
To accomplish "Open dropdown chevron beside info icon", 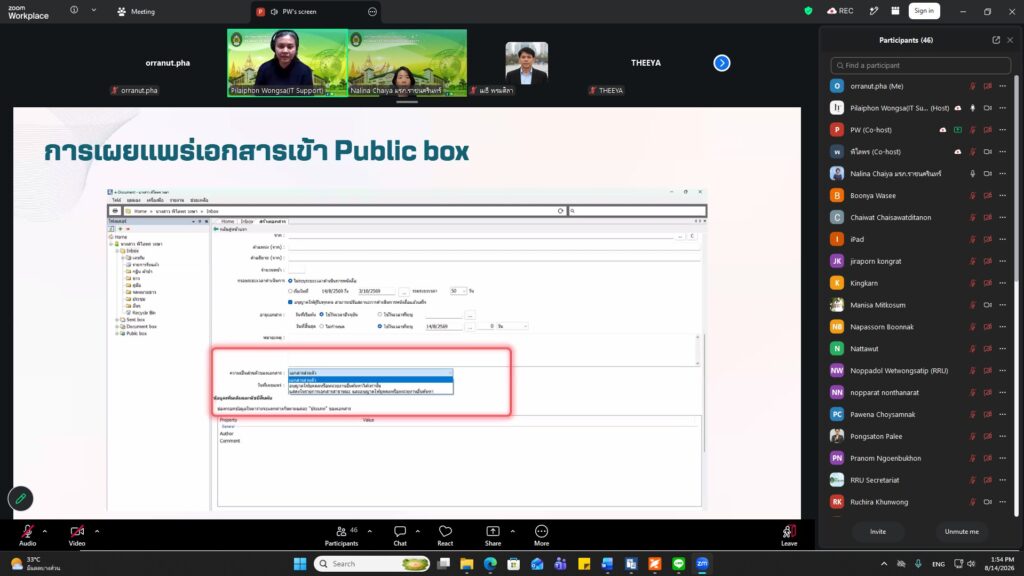I will (x=93, y=10).
